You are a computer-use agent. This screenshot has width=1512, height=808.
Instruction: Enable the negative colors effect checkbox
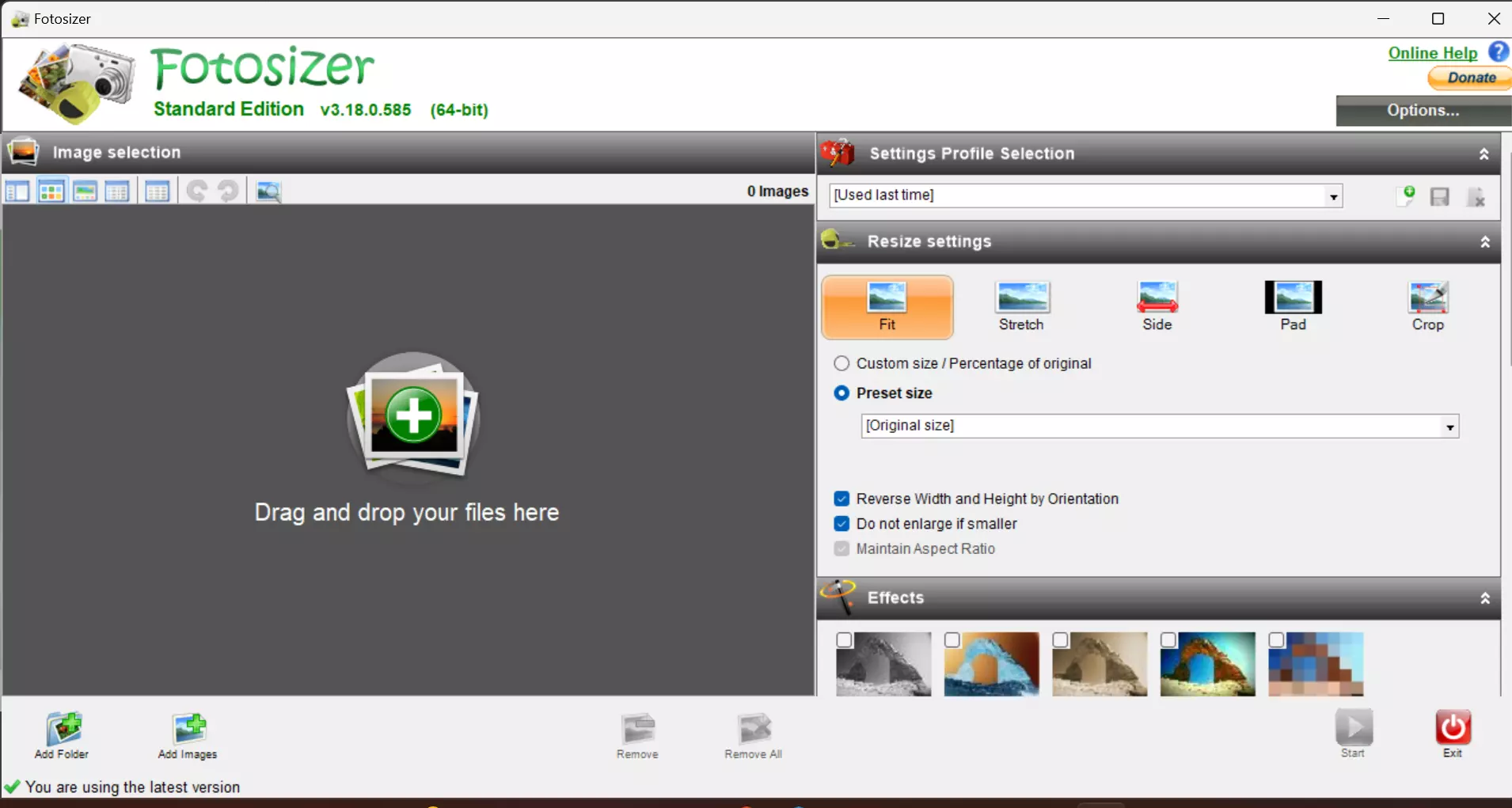(952, 640)
